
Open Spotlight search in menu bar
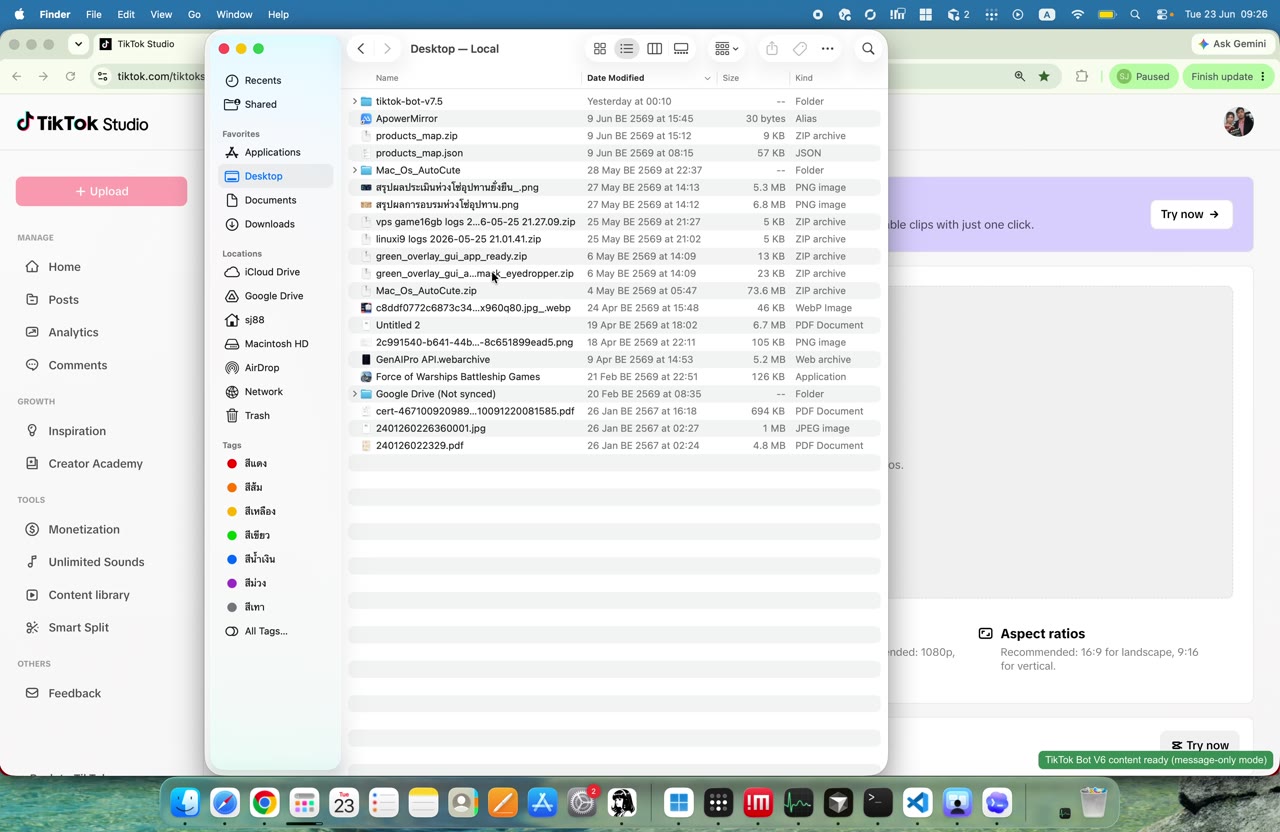tap(1135, 14)
